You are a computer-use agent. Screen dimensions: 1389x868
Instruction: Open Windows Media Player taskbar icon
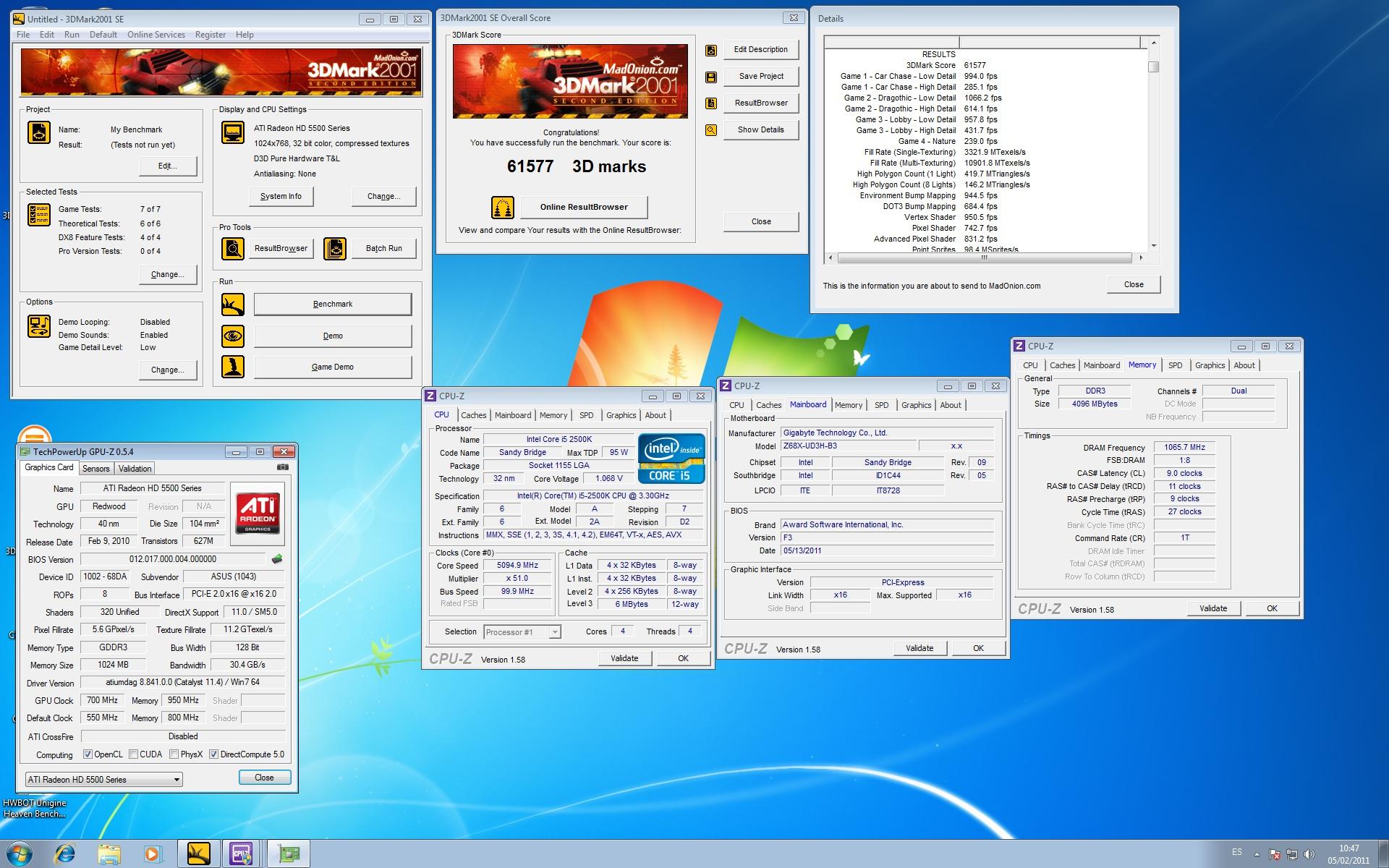point(153,854)
